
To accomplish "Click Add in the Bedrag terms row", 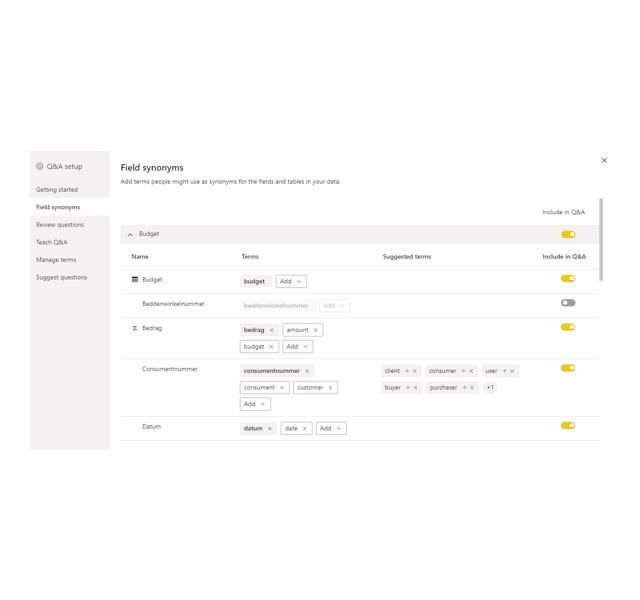I will [x=298, y=347].
